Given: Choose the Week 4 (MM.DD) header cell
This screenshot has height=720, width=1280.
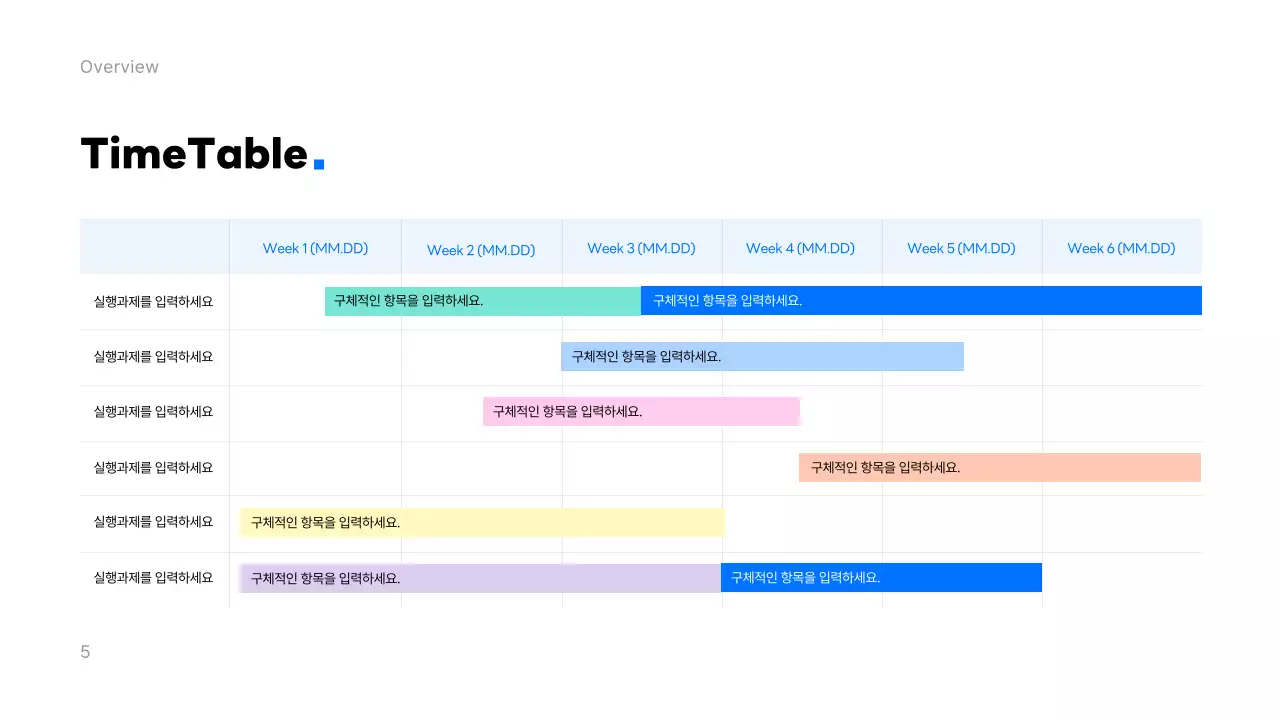Looking at the screenshot, I should pyautogui.click(x=800, y=248).
